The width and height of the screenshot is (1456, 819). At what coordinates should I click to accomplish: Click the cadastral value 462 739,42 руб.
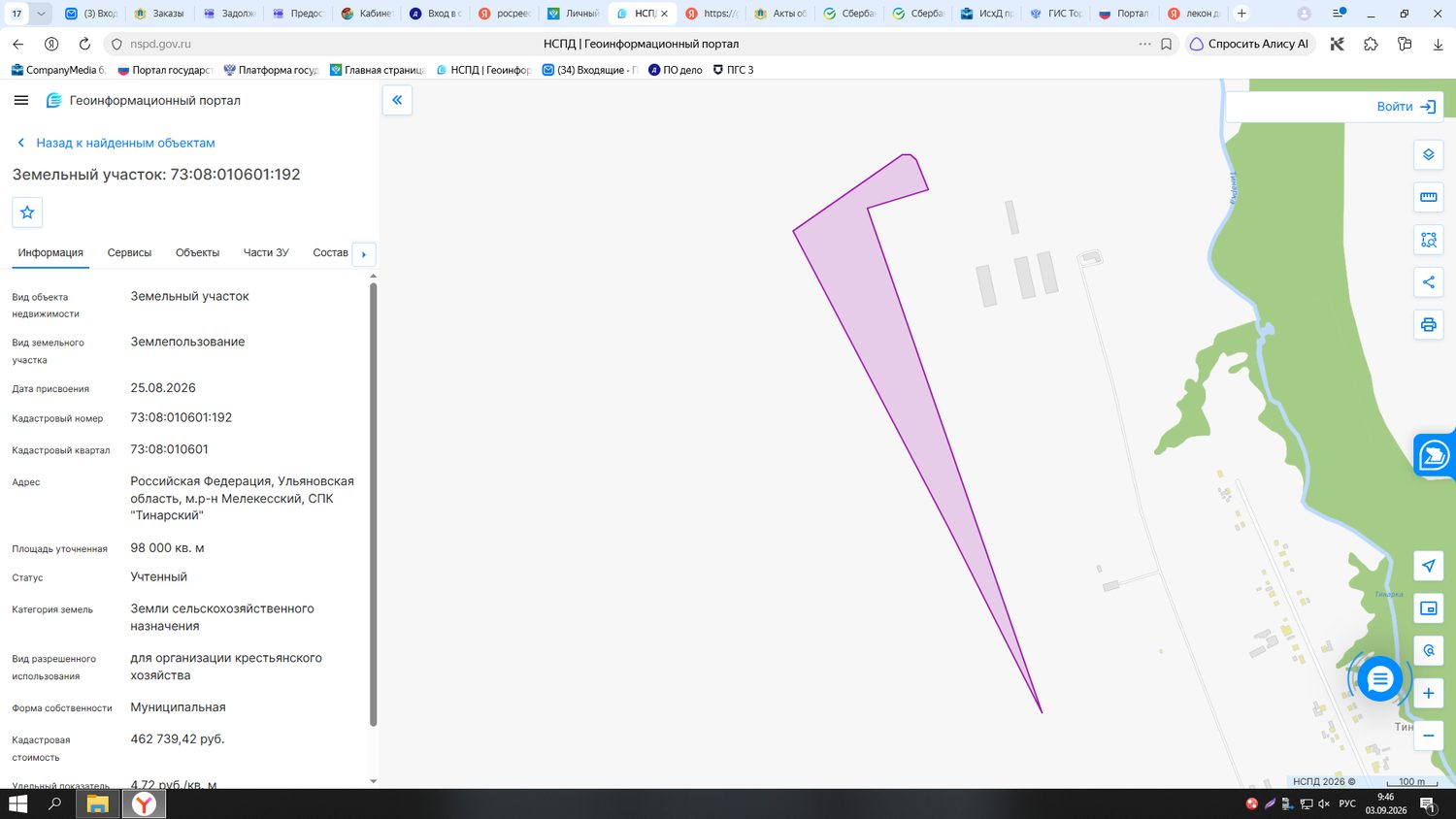click(x=178, y=739)
